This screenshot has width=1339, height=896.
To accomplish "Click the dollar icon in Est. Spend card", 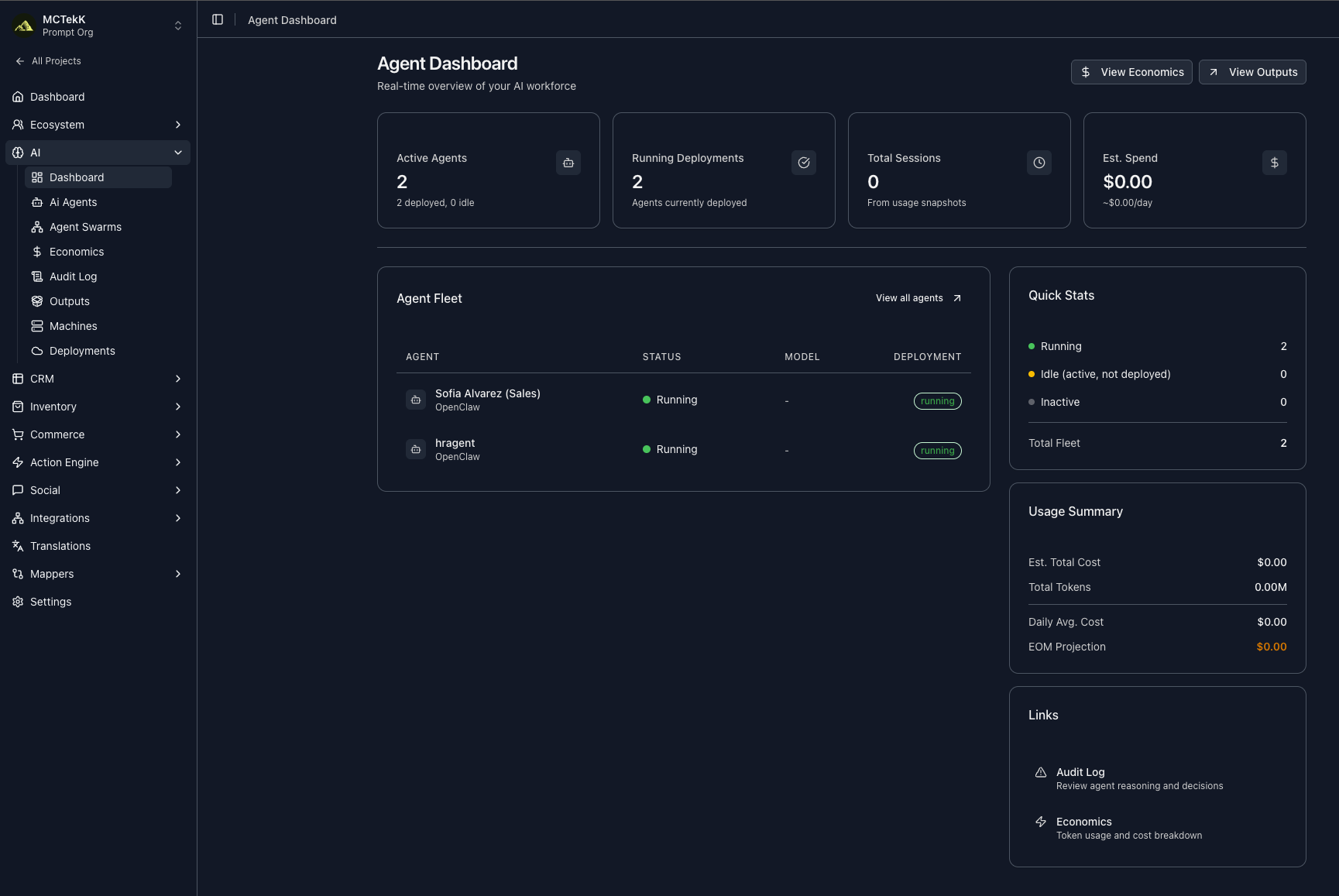I will (1274, 163).
